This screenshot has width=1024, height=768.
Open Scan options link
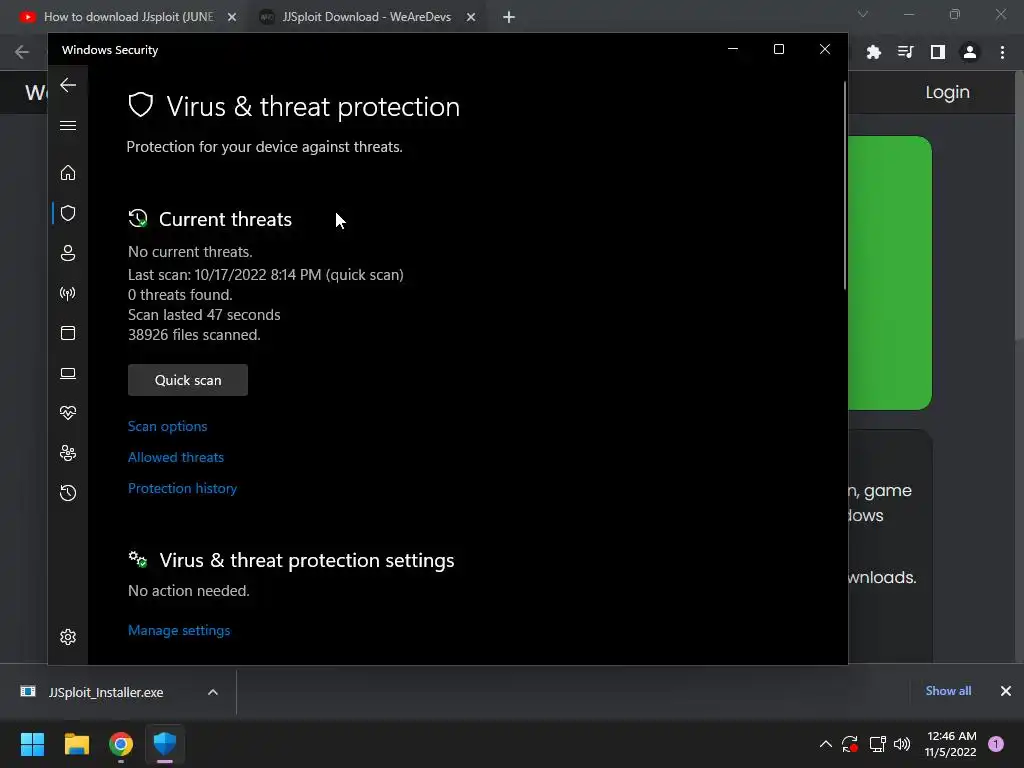point(167,426)
